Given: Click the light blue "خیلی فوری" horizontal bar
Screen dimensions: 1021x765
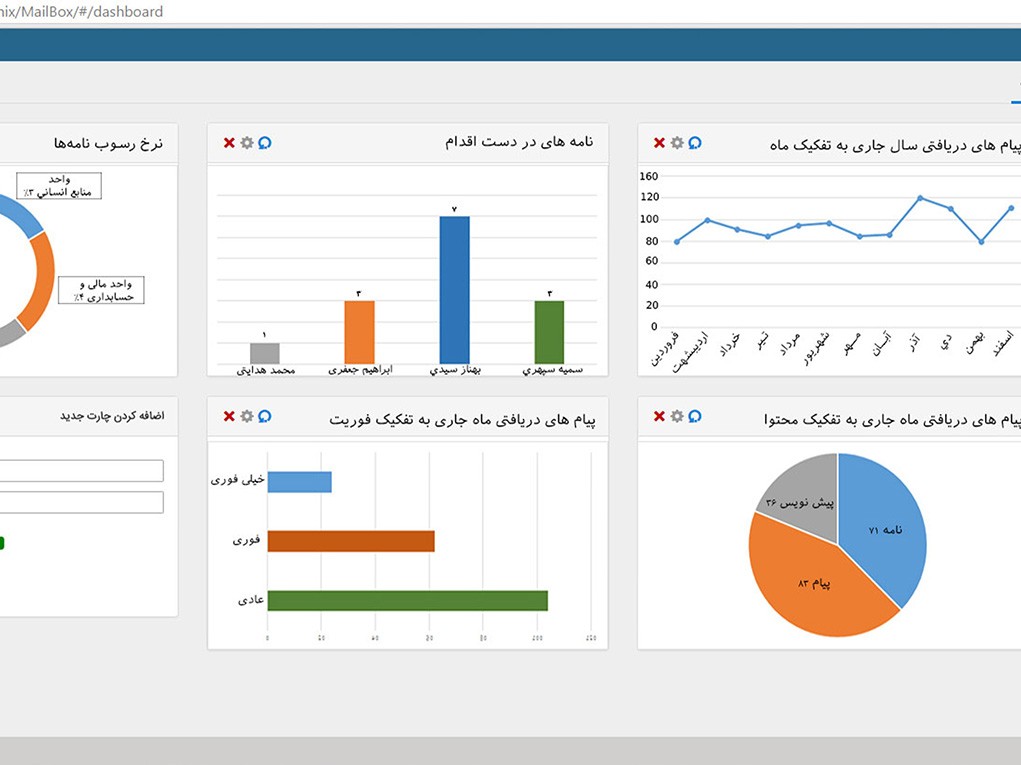Looking at the screenshot, I should pos(300,482).
